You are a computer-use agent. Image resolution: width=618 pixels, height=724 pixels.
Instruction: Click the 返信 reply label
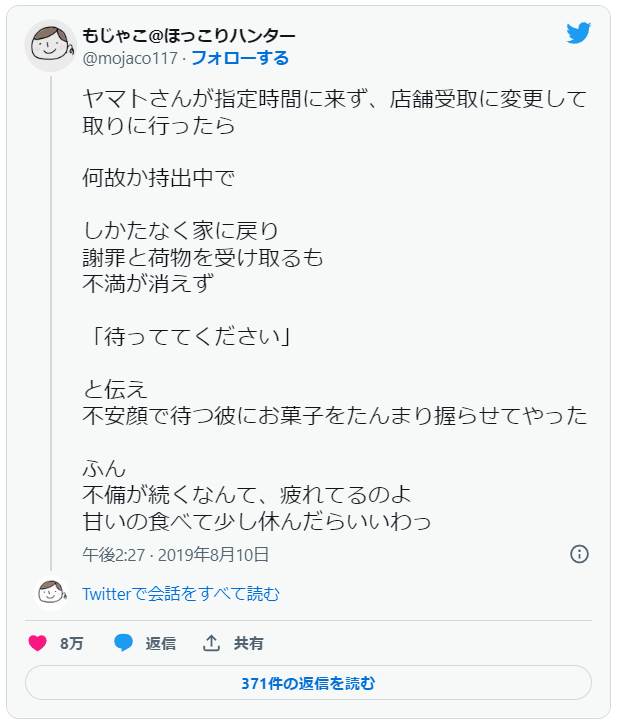pos(161,643)
